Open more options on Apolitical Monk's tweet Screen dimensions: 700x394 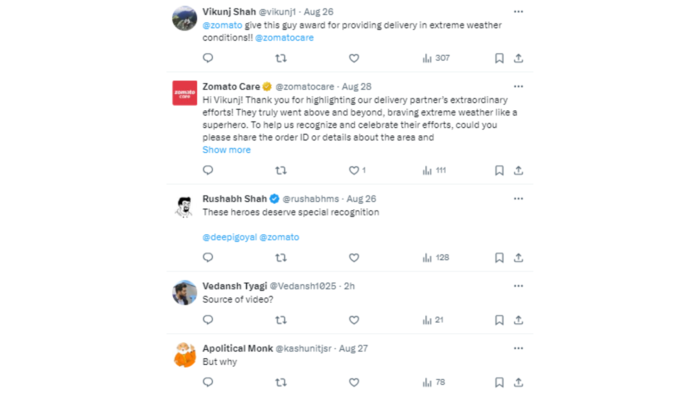point(518,348)
